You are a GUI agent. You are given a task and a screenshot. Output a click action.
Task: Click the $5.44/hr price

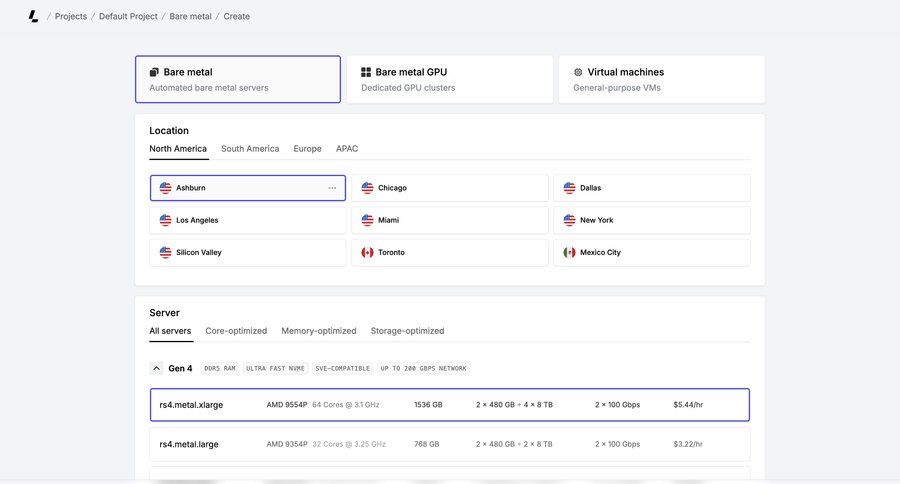pos(688,405)
